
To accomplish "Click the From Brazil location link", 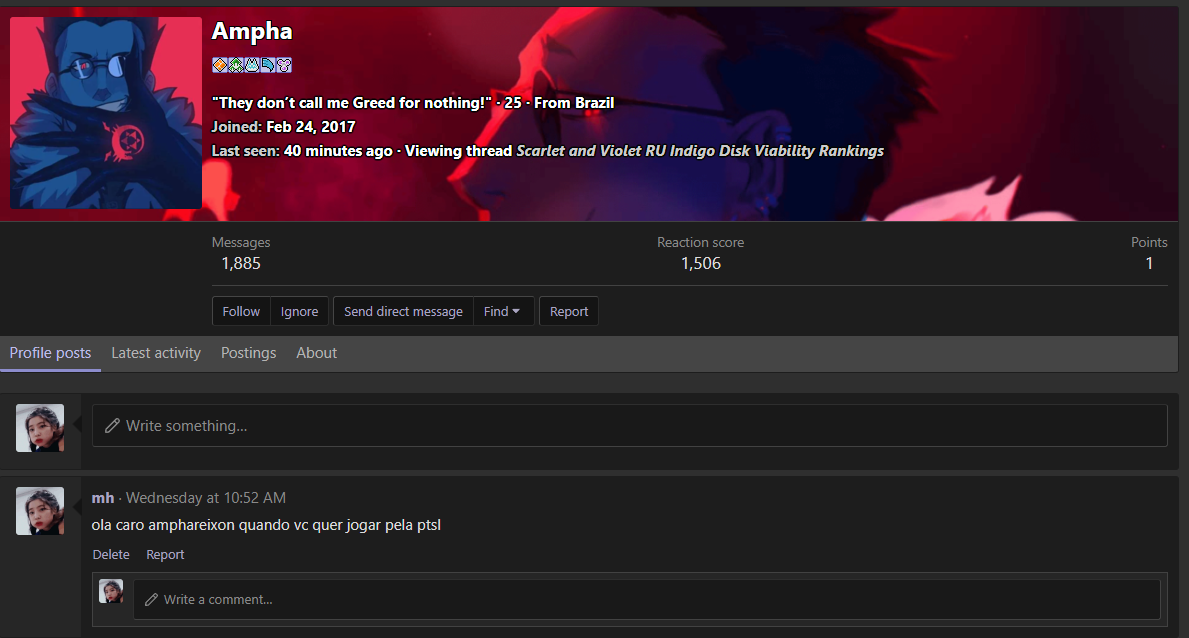I will (574, 102).
